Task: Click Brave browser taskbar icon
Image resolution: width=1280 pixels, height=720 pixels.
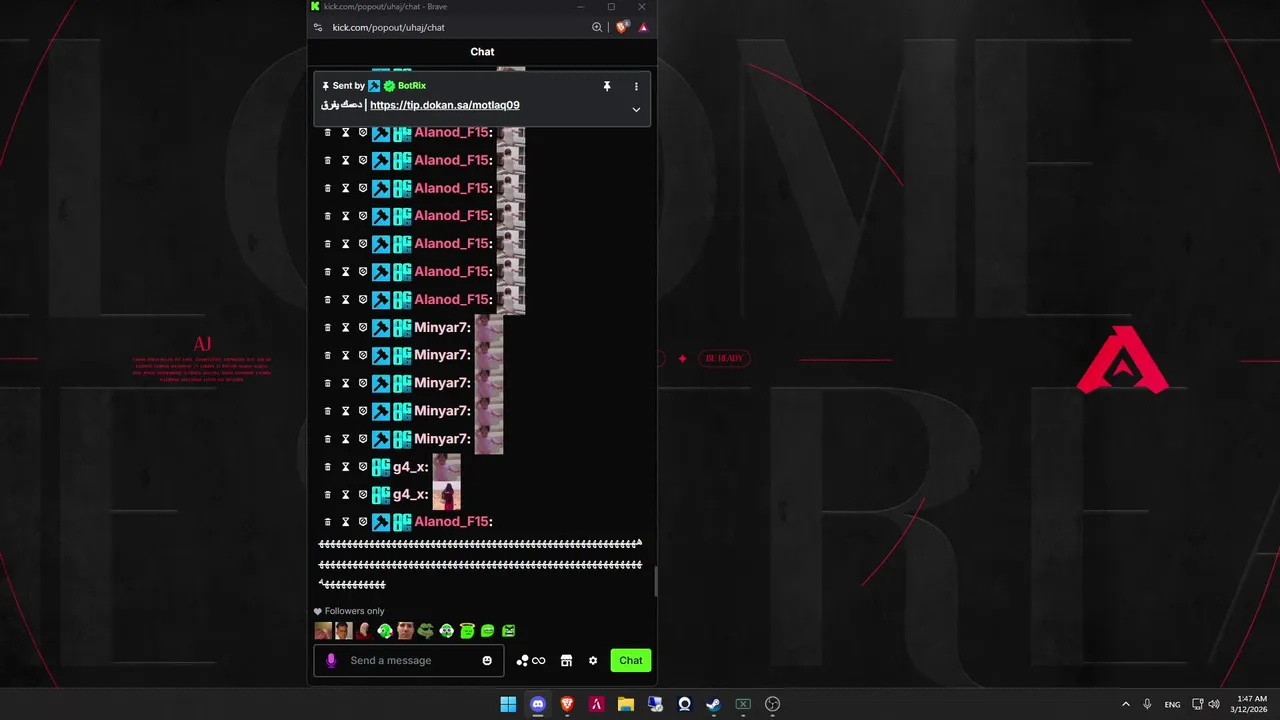Action: 567,704
